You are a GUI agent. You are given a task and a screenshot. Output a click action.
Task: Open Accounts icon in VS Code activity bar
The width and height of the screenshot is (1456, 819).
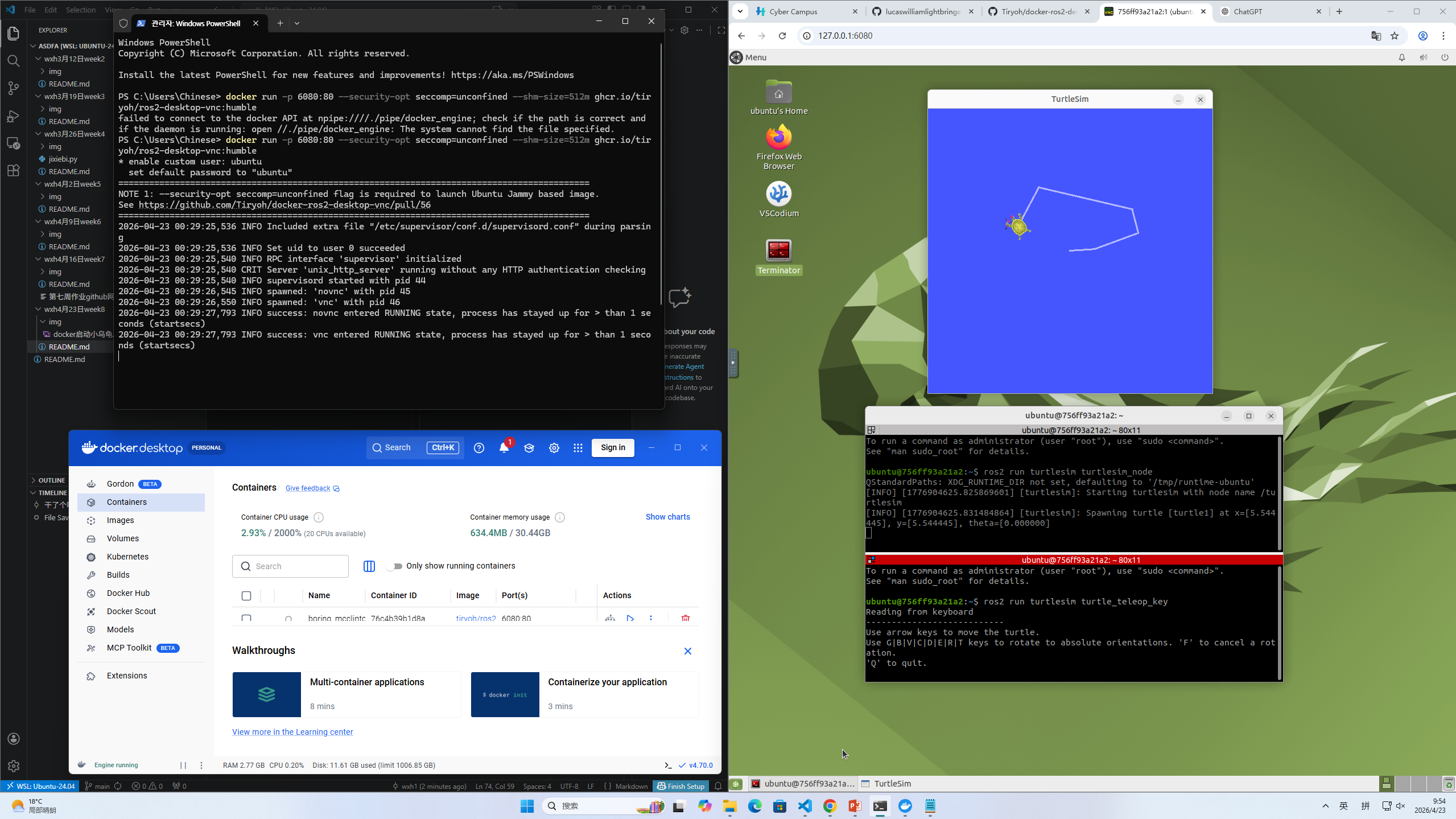(x=14, y=739)
